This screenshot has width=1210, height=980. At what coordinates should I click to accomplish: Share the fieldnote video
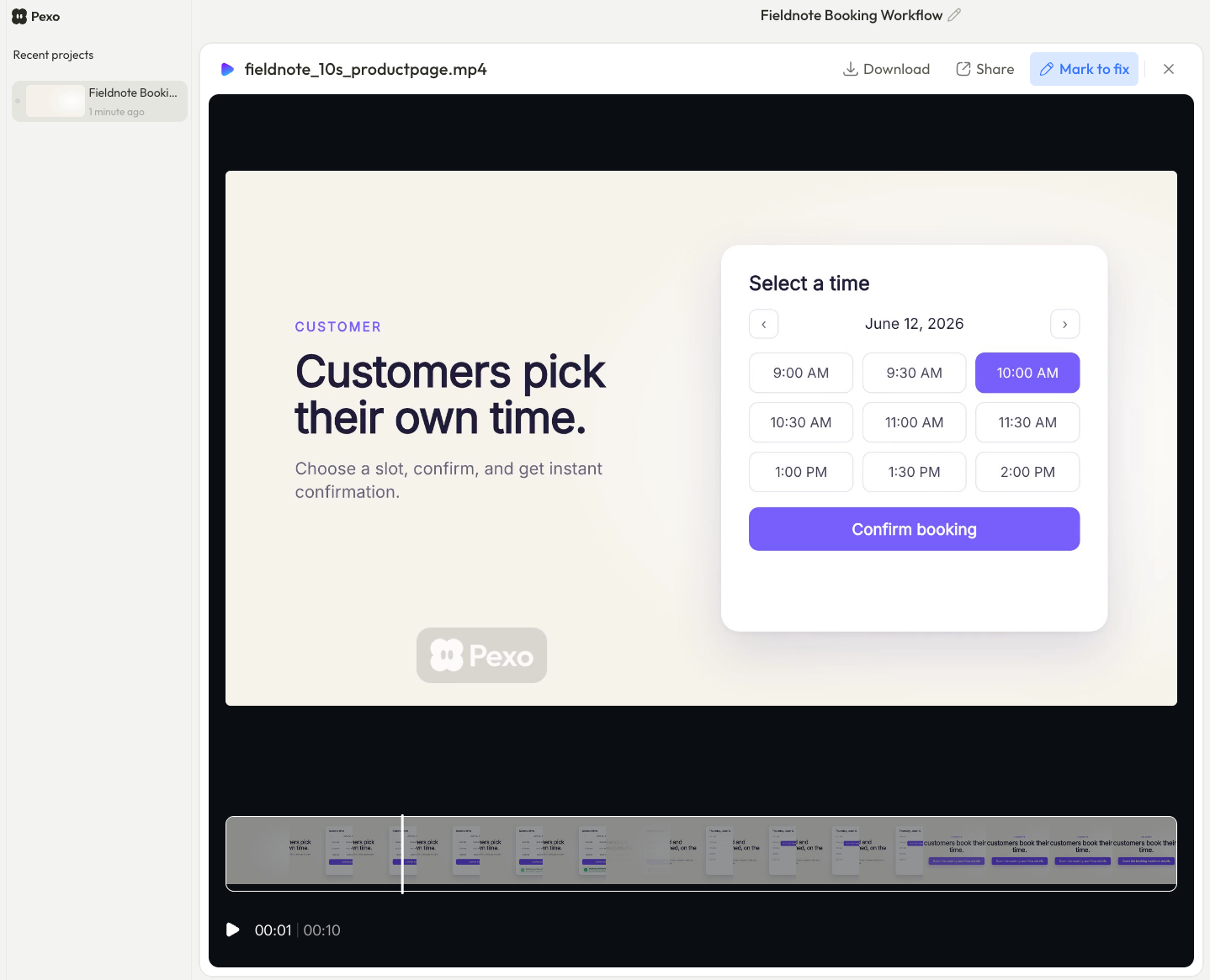(984, 69)
